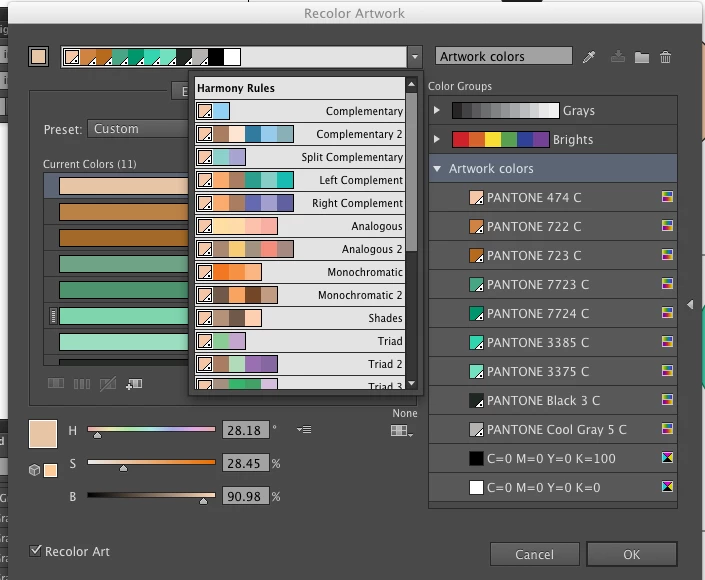Screen dimensions: 705x580
Task: Click the merge colors into a row icon
Action: pos(56,384)
